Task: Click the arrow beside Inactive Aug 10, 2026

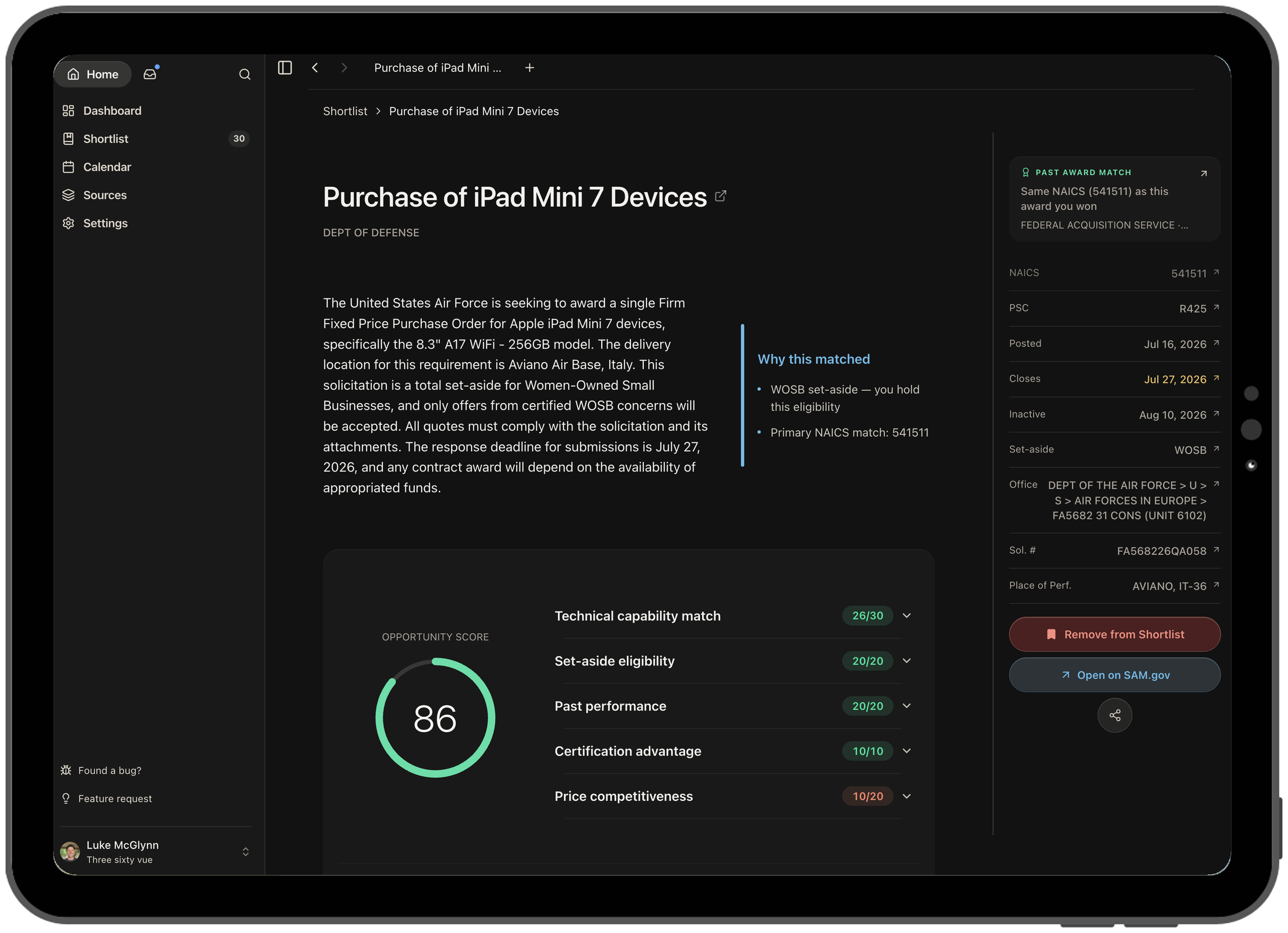Action: (1216, 414)
